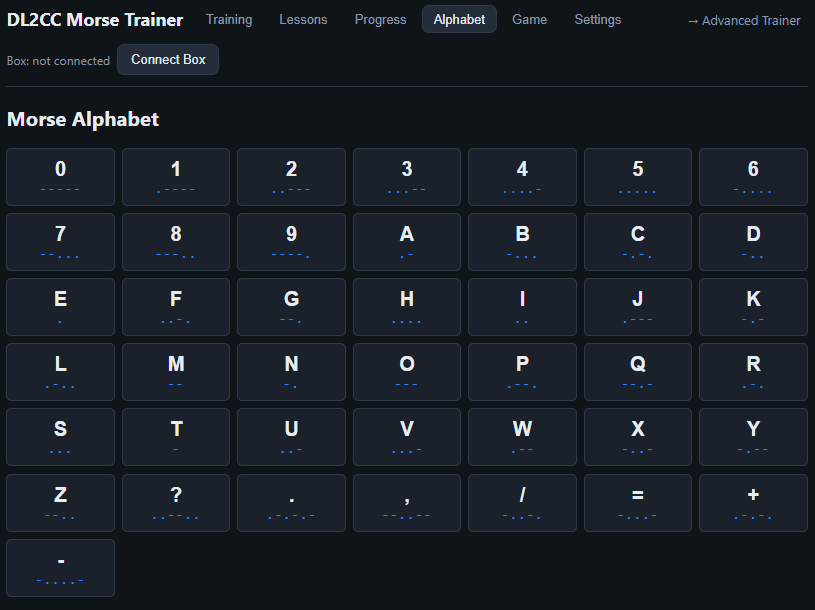The width and height of the screenshot is (815, 610).
Task: Select the Alphabet tab
Action: pyautogui.click(x=459, y=19)
